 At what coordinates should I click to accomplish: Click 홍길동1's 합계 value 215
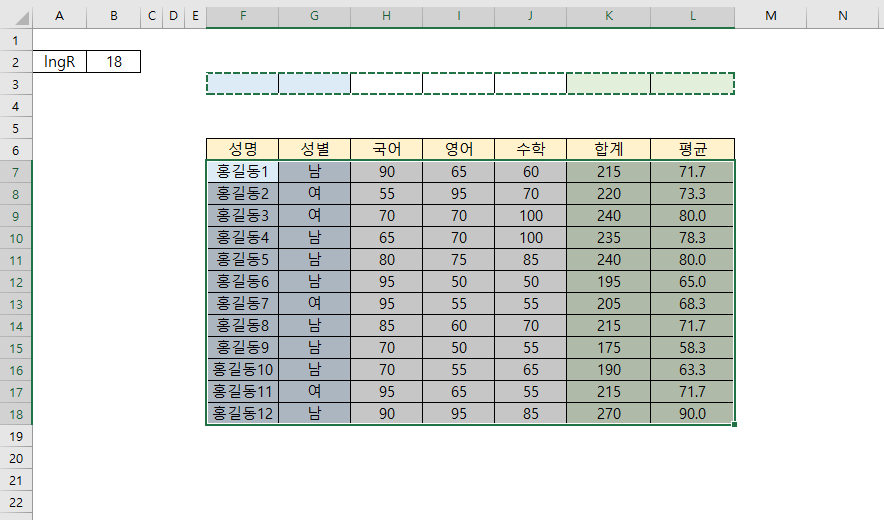608,171
